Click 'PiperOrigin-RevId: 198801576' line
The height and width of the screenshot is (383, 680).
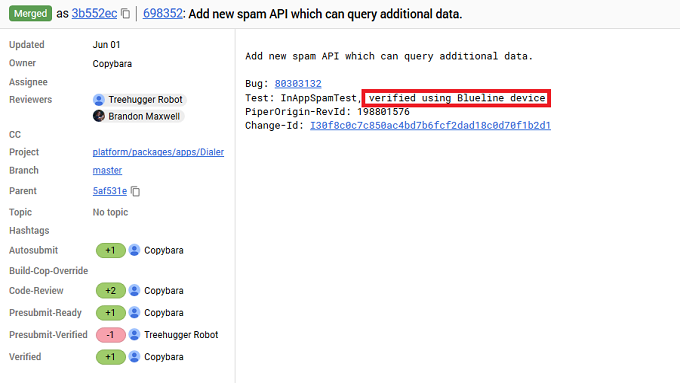click(327, 111)
